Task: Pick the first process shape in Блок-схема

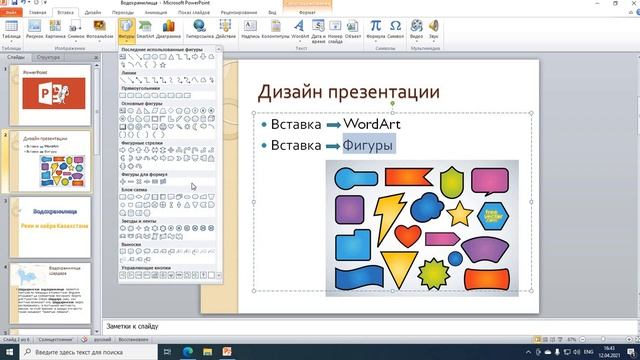Action: point(122,197)
